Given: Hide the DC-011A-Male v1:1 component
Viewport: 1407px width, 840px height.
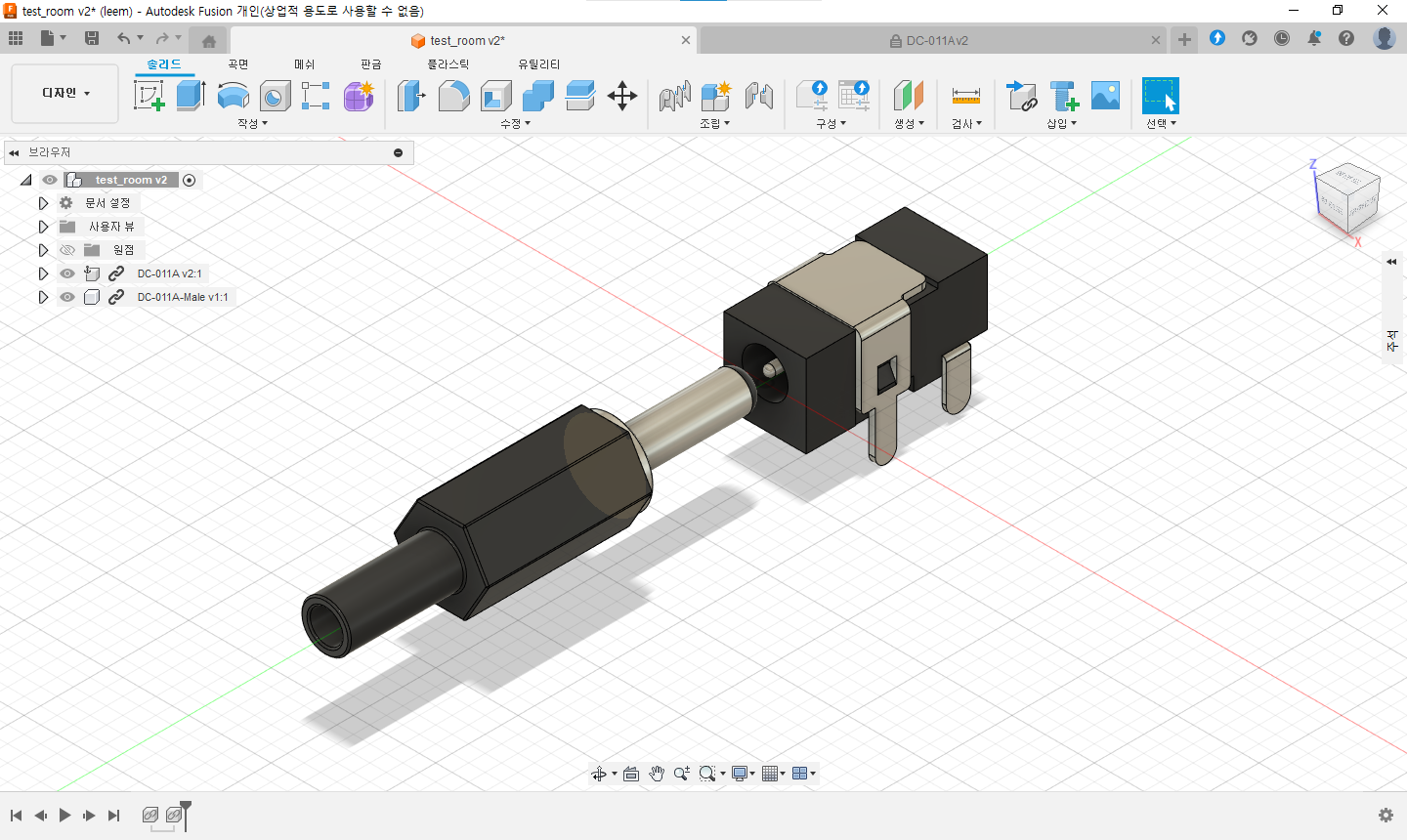Looking at the screenshot, I should 67,297.
